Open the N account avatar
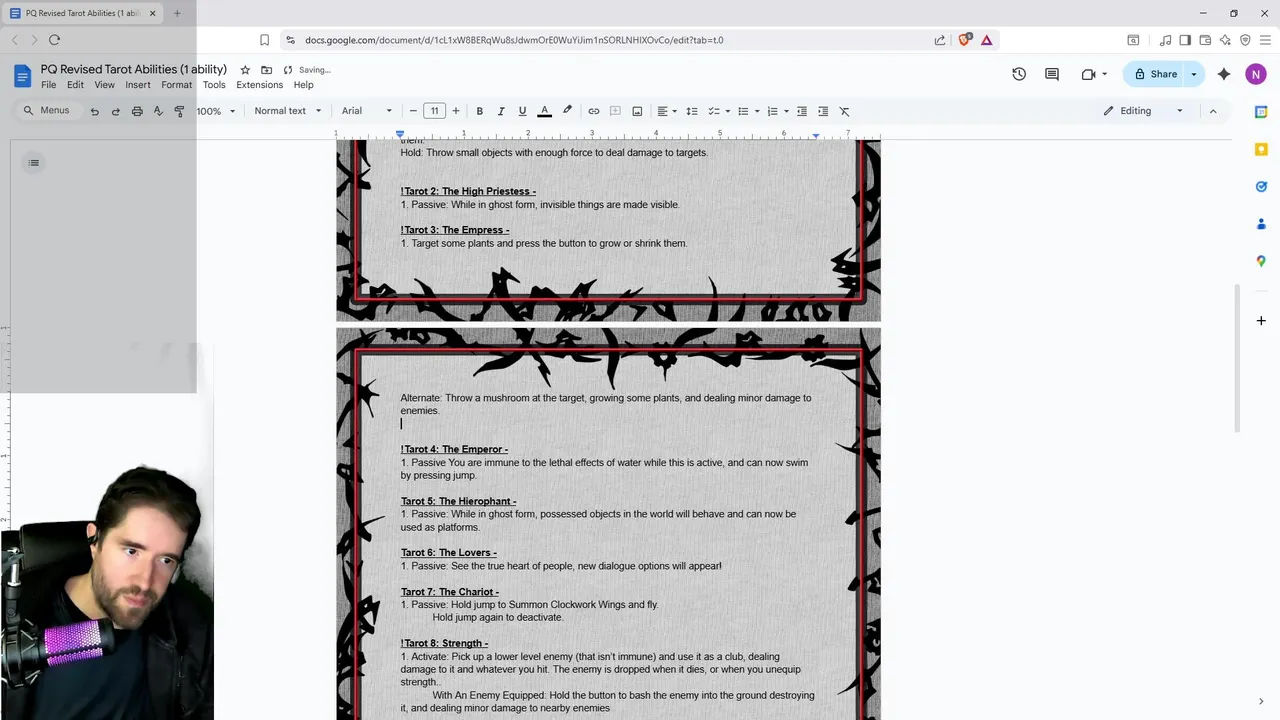Image resolution: width=1280 pixels, height=720 pixels. (1256, 74)
